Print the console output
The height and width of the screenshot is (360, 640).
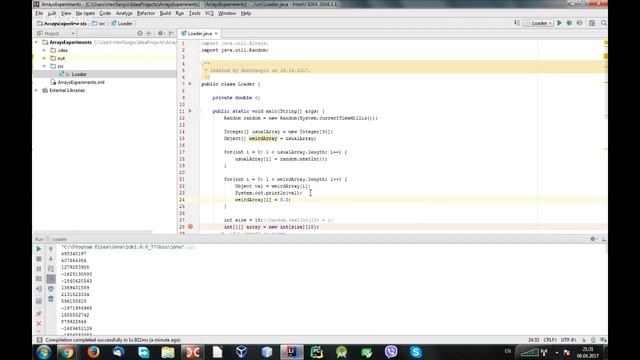coord(51,289)
